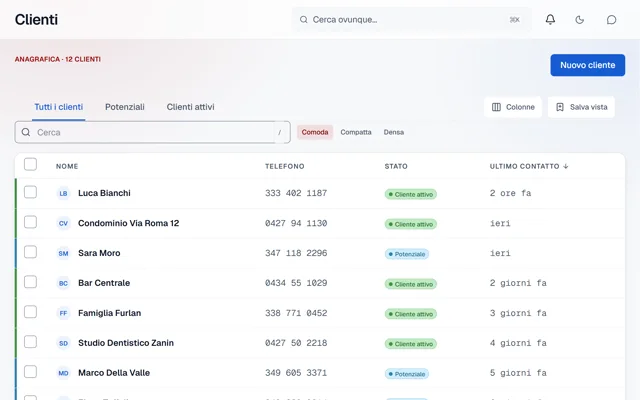This screenshot has width=640, height=400.
Task: Click the Clienti page title
Action: tap(36, 20)
